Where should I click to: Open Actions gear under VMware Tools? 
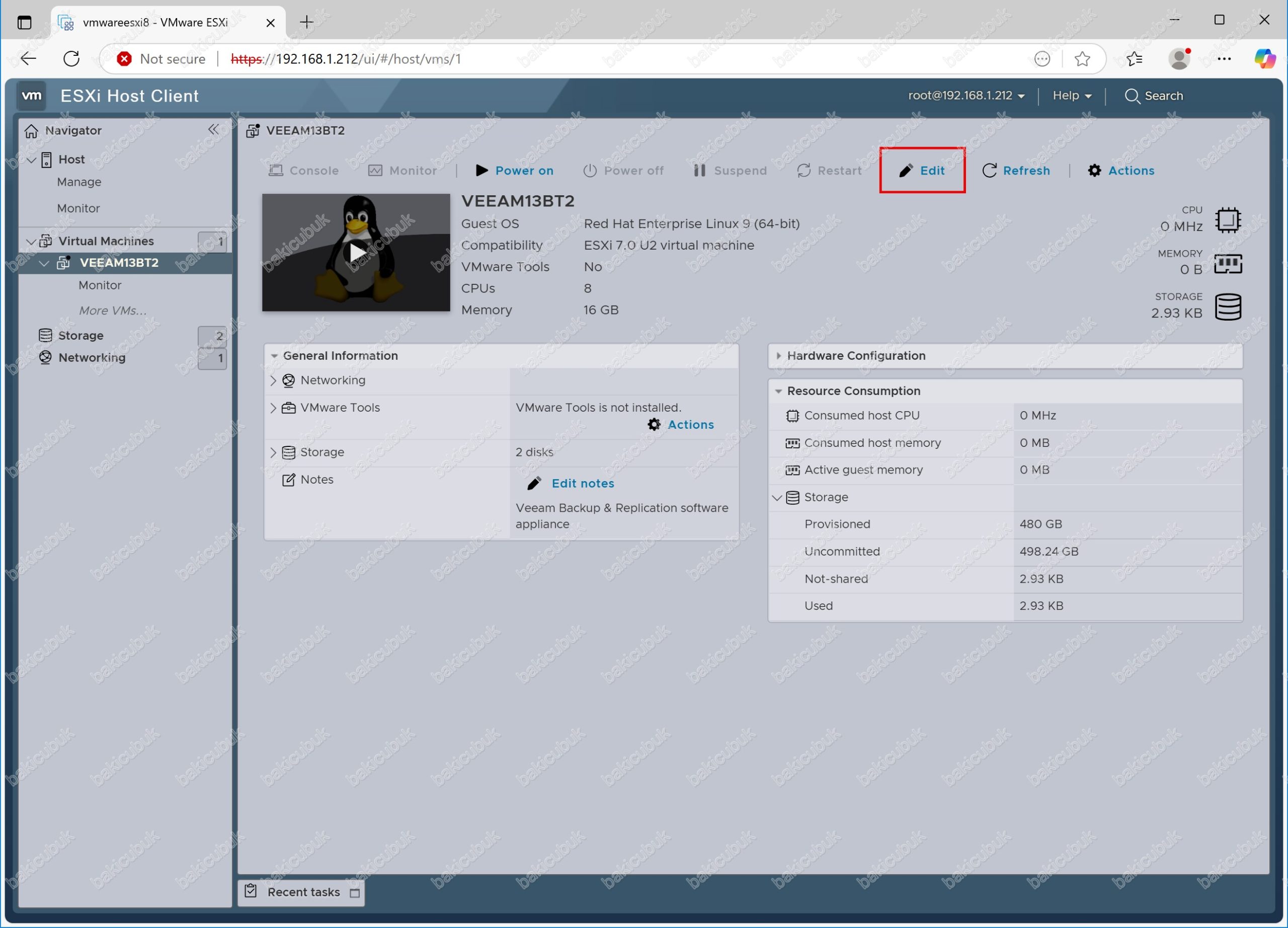point(681,424)
